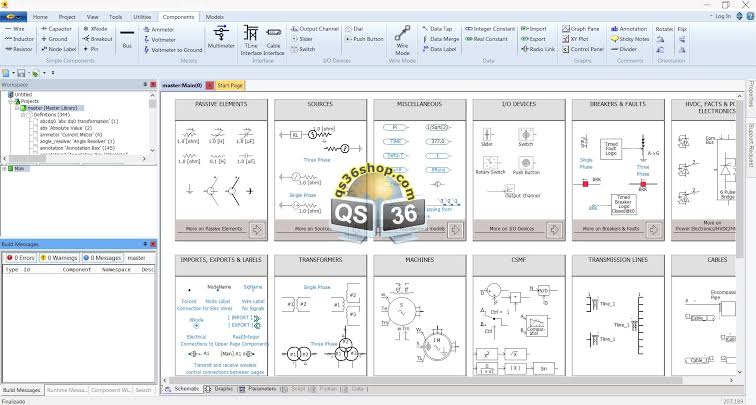This screenshot has height=405, width=756.
Task: Add an Integer Constant
Action: click(490, 29)
